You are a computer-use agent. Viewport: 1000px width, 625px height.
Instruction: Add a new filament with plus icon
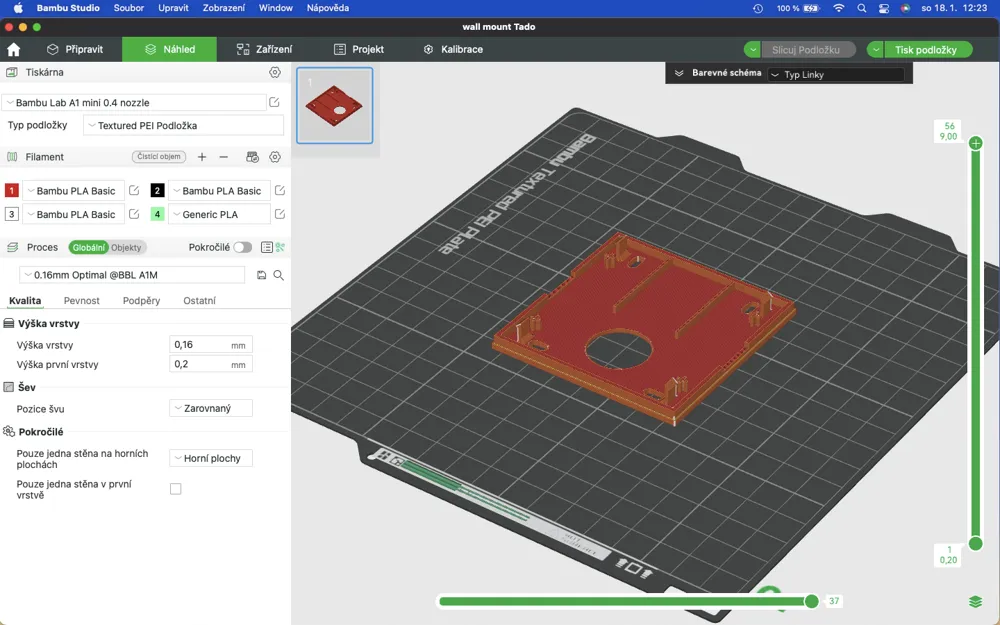tap(202, 157)
